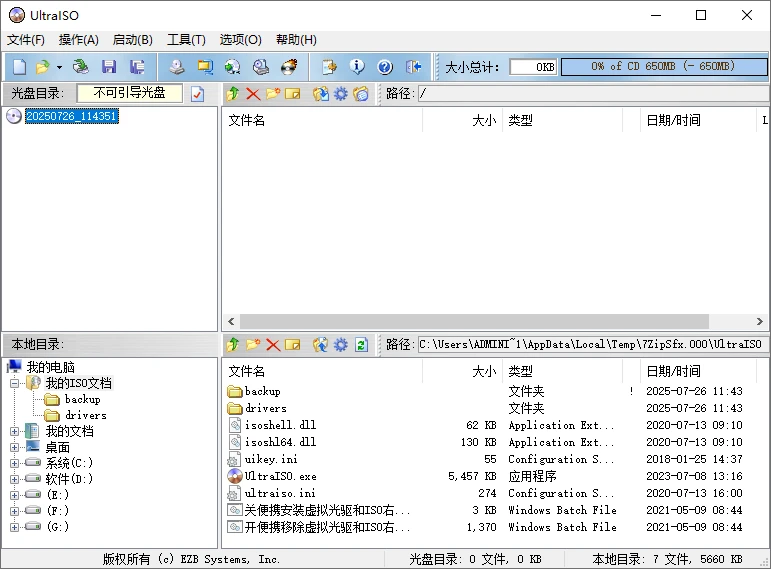Click the gear properties icon in disc toolbar

[340, 93]
